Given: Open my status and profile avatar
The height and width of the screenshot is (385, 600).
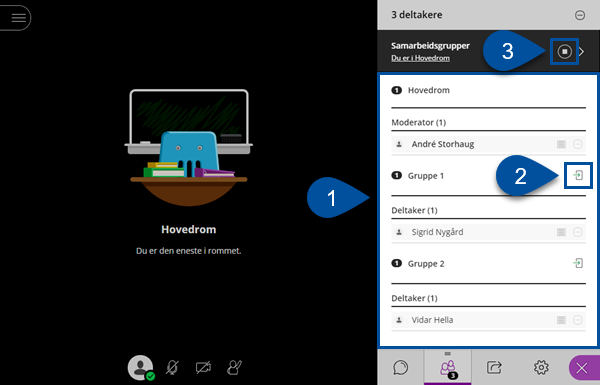Looking at the screenshot, I should tap(140, 368).
